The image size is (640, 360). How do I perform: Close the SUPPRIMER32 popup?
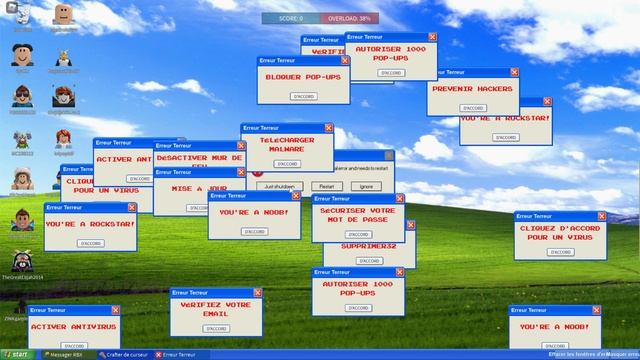[x=411, y=225]
